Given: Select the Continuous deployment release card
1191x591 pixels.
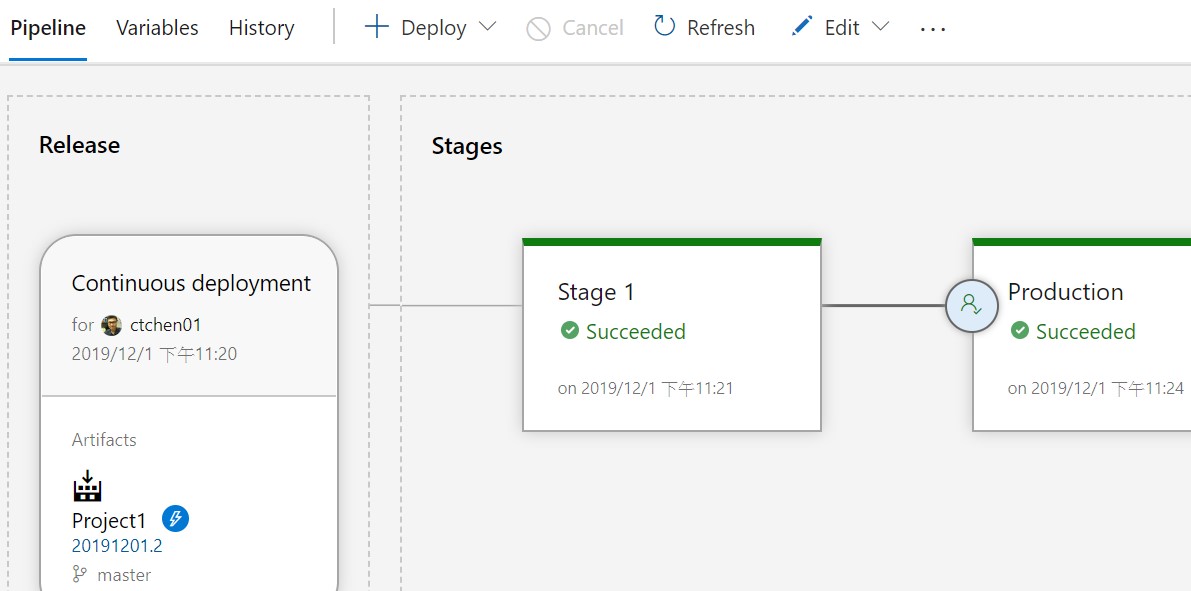Looking at the screenshot, I should tap(190, 283).
